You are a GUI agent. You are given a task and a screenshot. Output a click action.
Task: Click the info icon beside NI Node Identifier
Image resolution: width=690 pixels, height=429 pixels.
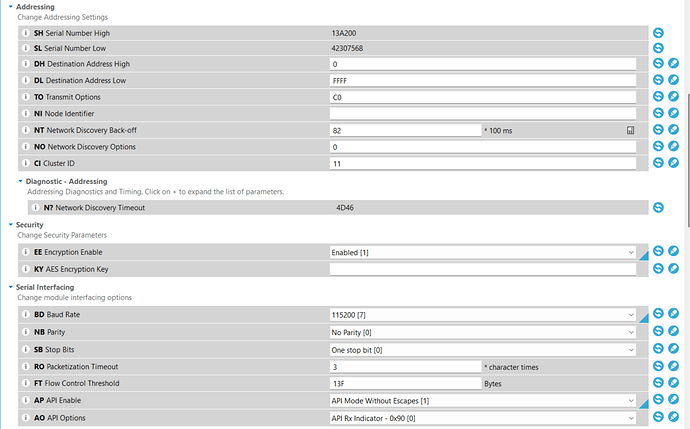26,114
